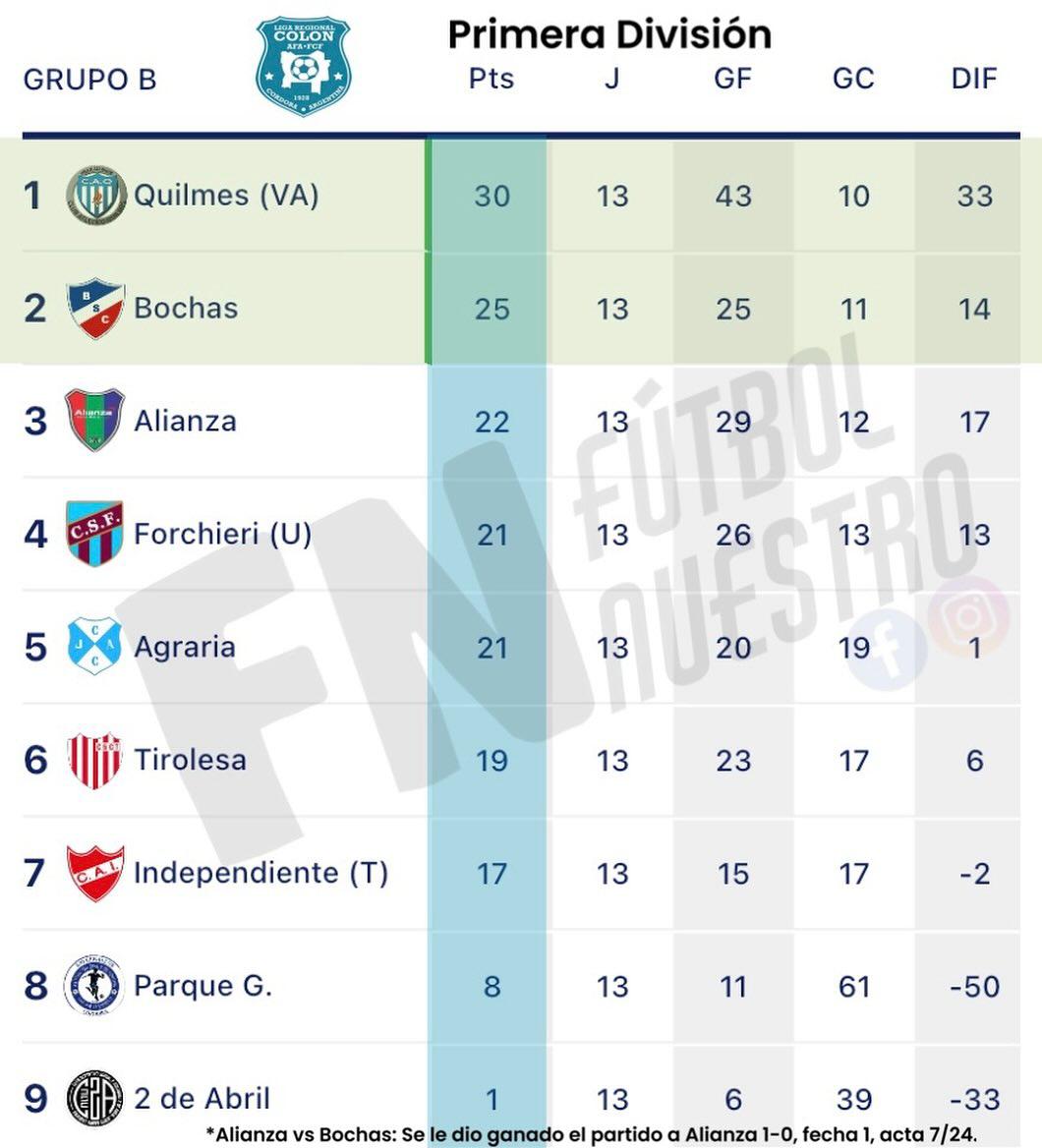
Task: Sort by the Pts column header
Action: click(x=491, y=79)
